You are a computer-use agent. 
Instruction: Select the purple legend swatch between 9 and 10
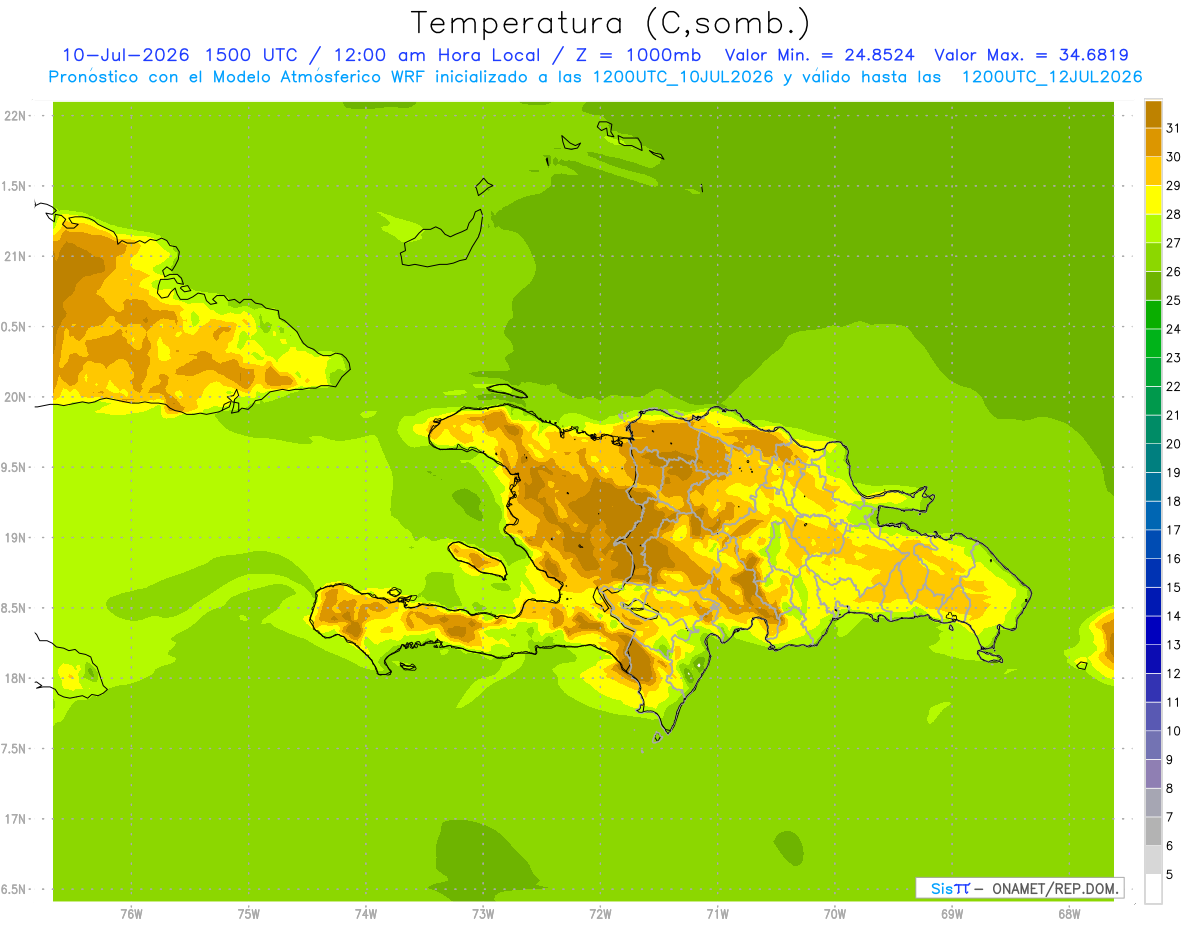(1153, 745)
